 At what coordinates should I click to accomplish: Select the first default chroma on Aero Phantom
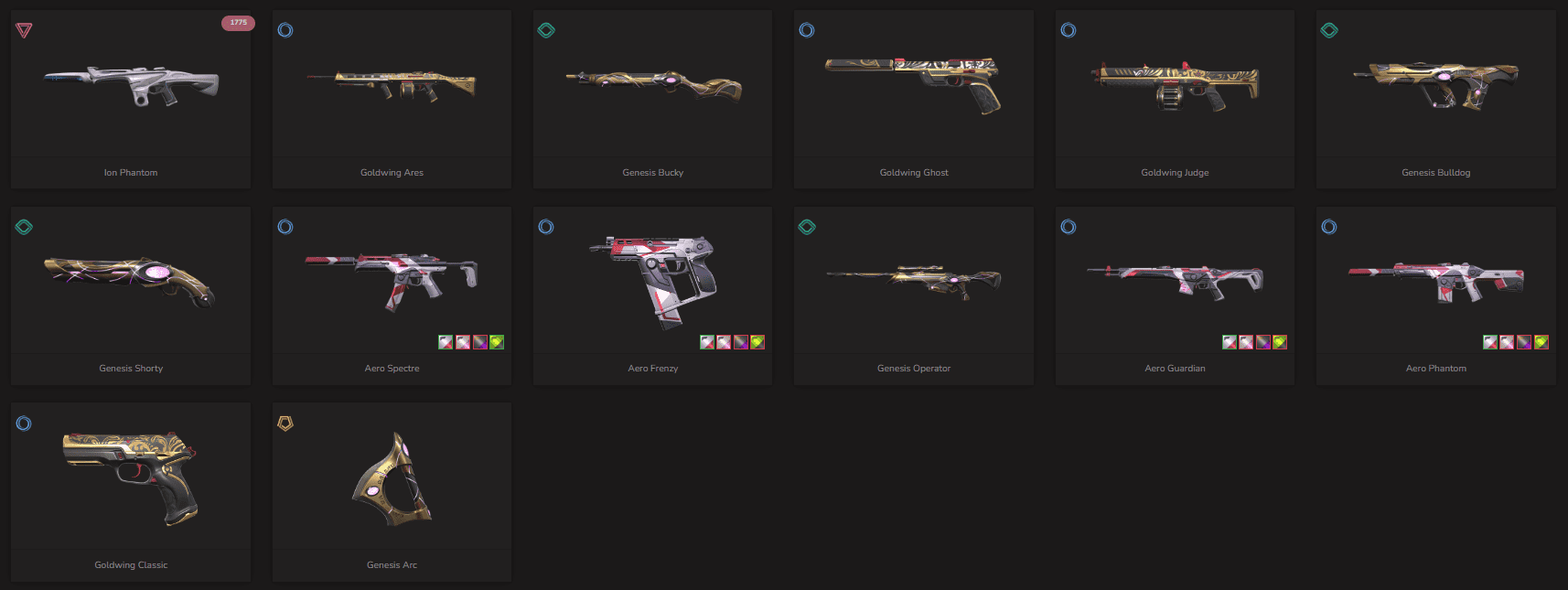click(x=1490, y=342)
